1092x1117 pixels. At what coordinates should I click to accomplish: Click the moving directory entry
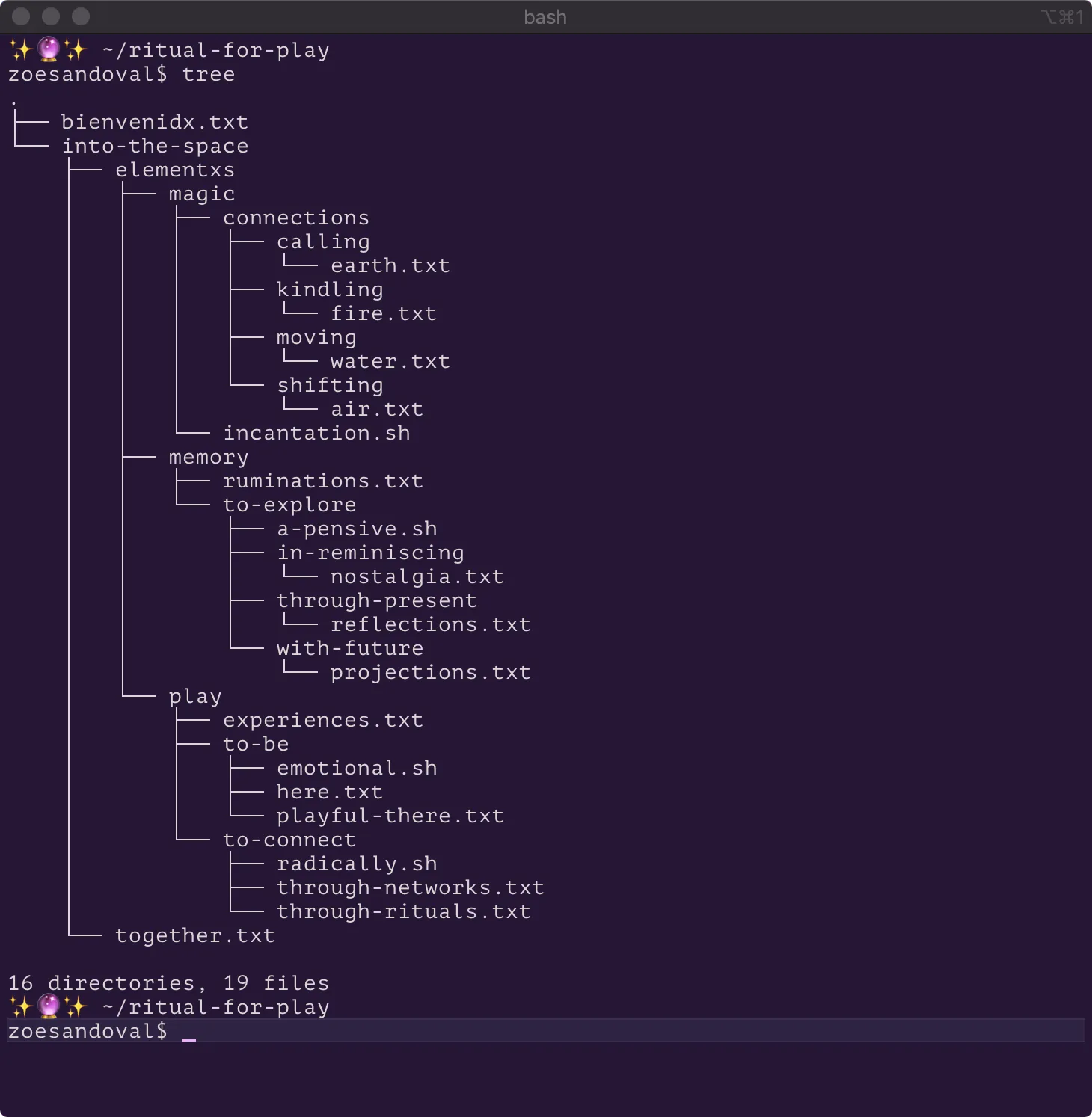point(316,338)
